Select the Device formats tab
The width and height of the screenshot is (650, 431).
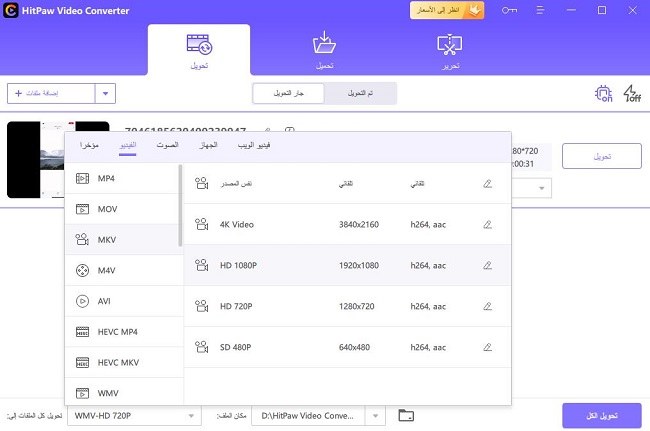coord(208,145)
